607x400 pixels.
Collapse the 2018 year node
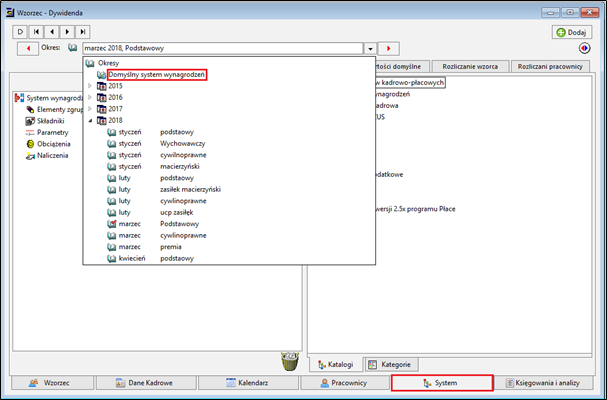tap(90, 120)
